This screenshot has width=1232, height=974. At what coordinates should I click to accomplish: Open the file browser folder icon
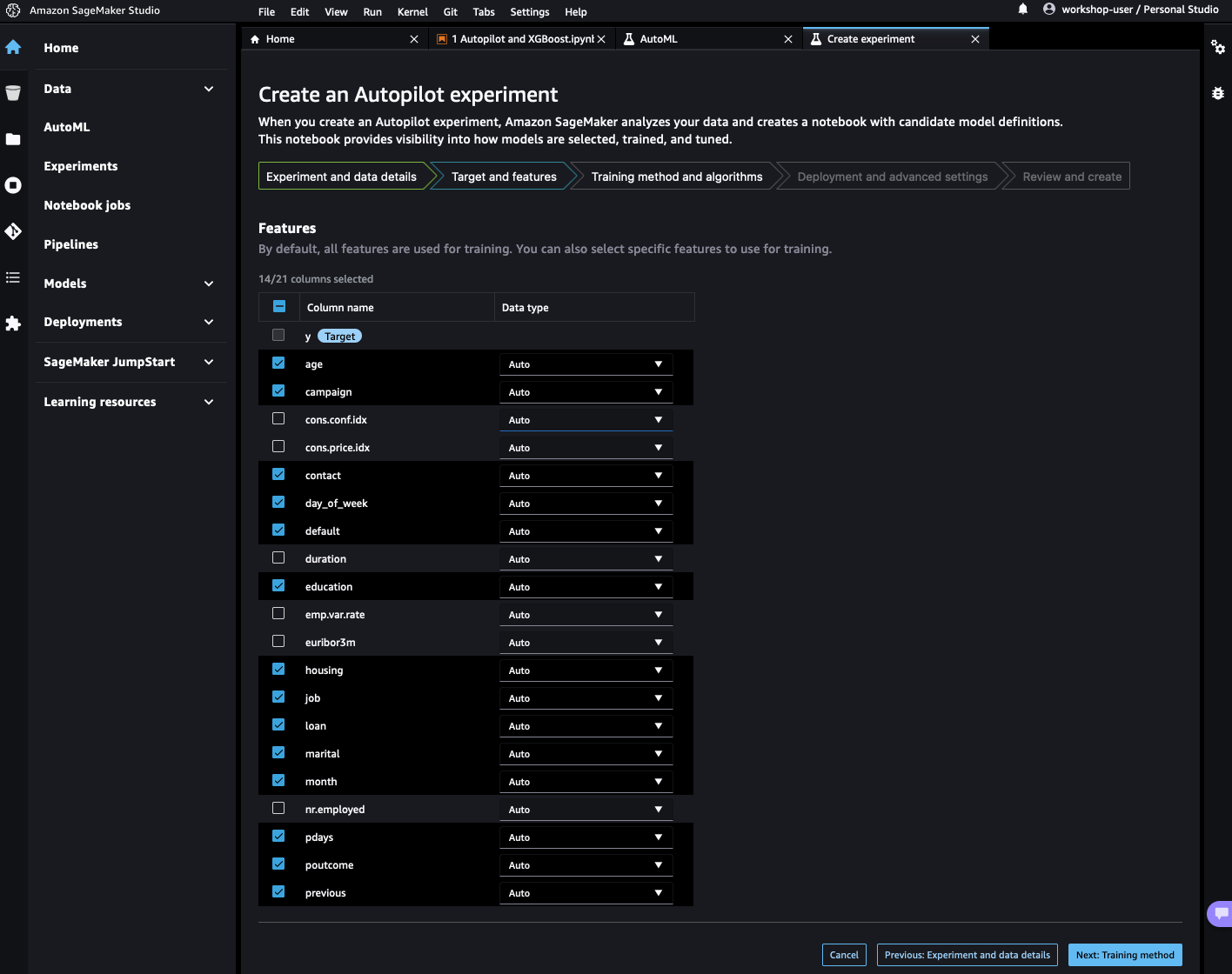click(x=13, y=139)
